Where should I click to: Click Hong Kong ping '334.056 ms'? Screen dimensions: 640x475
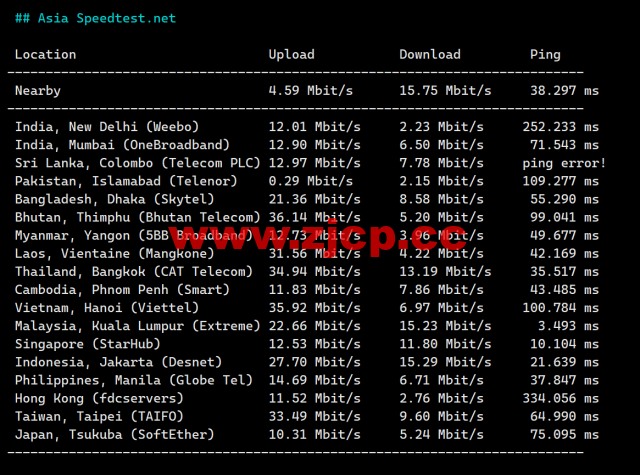pos(561,398)
